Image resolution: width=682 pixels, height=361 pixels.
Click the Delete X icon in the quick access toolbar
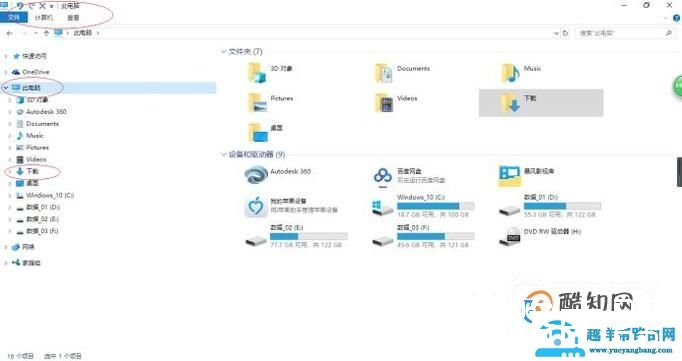42,6
